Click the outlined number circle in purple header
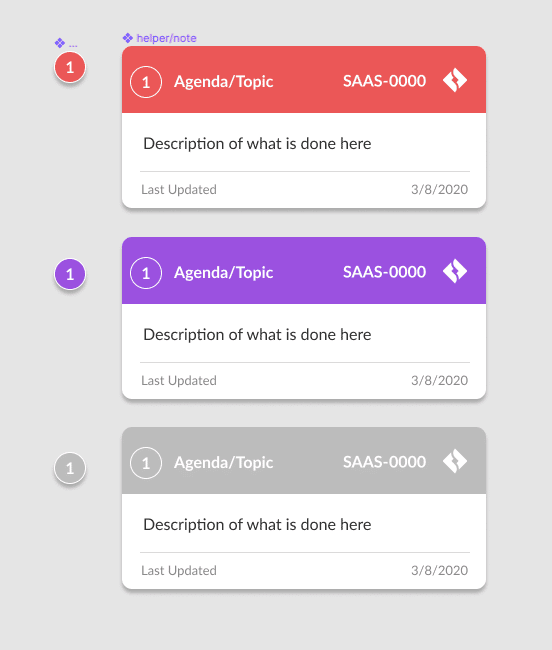552x650 pixels. 146,273
